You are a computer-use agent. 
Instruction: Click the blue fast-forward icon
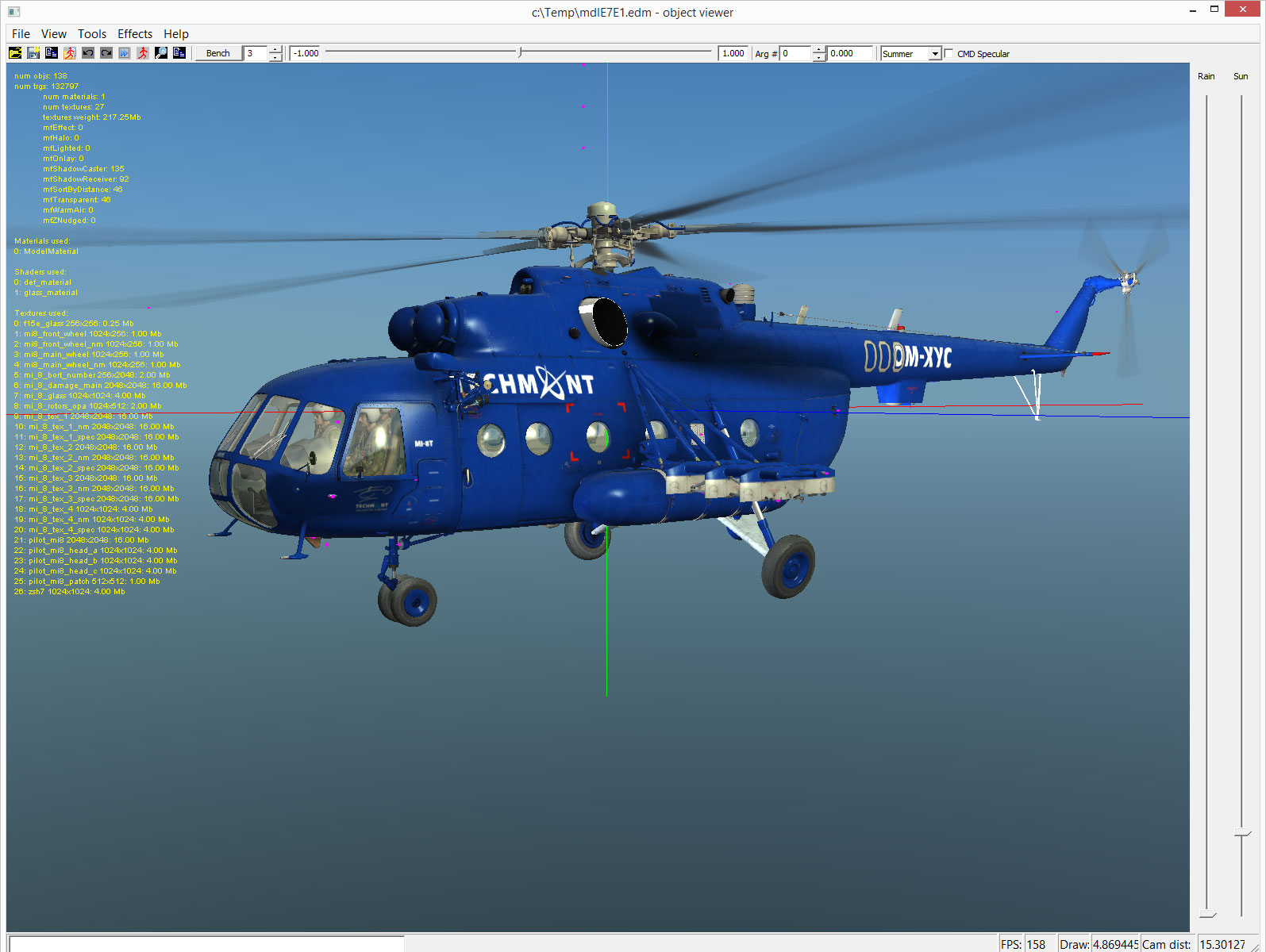coord(125,53)
